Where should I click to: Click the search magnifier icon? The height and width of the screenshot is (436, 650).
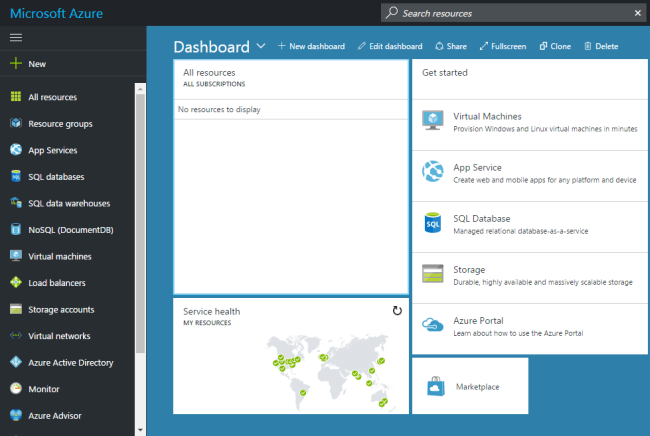tap(392, 13)
